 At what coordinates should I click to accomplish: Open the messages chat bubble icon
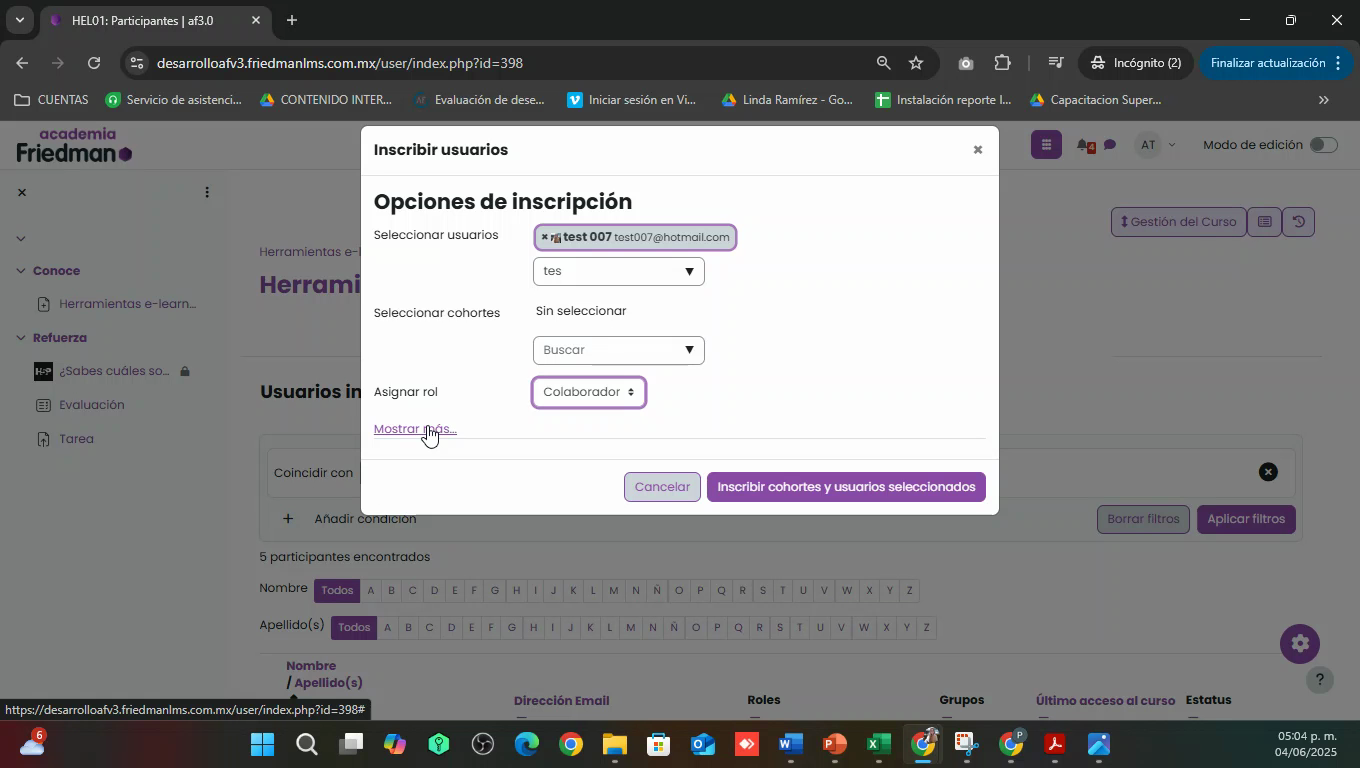pos(1110,146)
